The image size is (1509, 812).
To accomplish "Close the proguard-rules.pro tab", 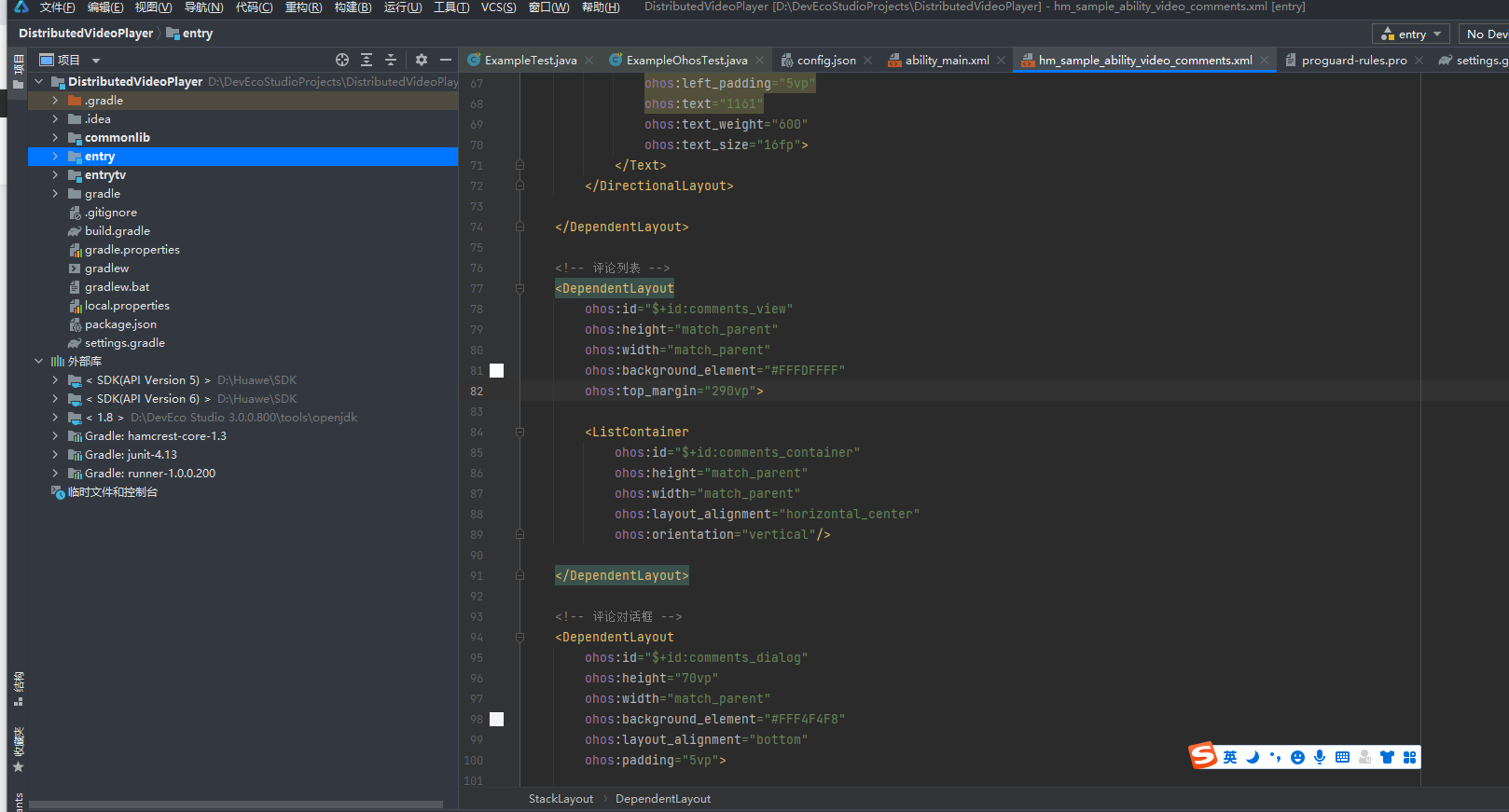I will point(1419,60).
